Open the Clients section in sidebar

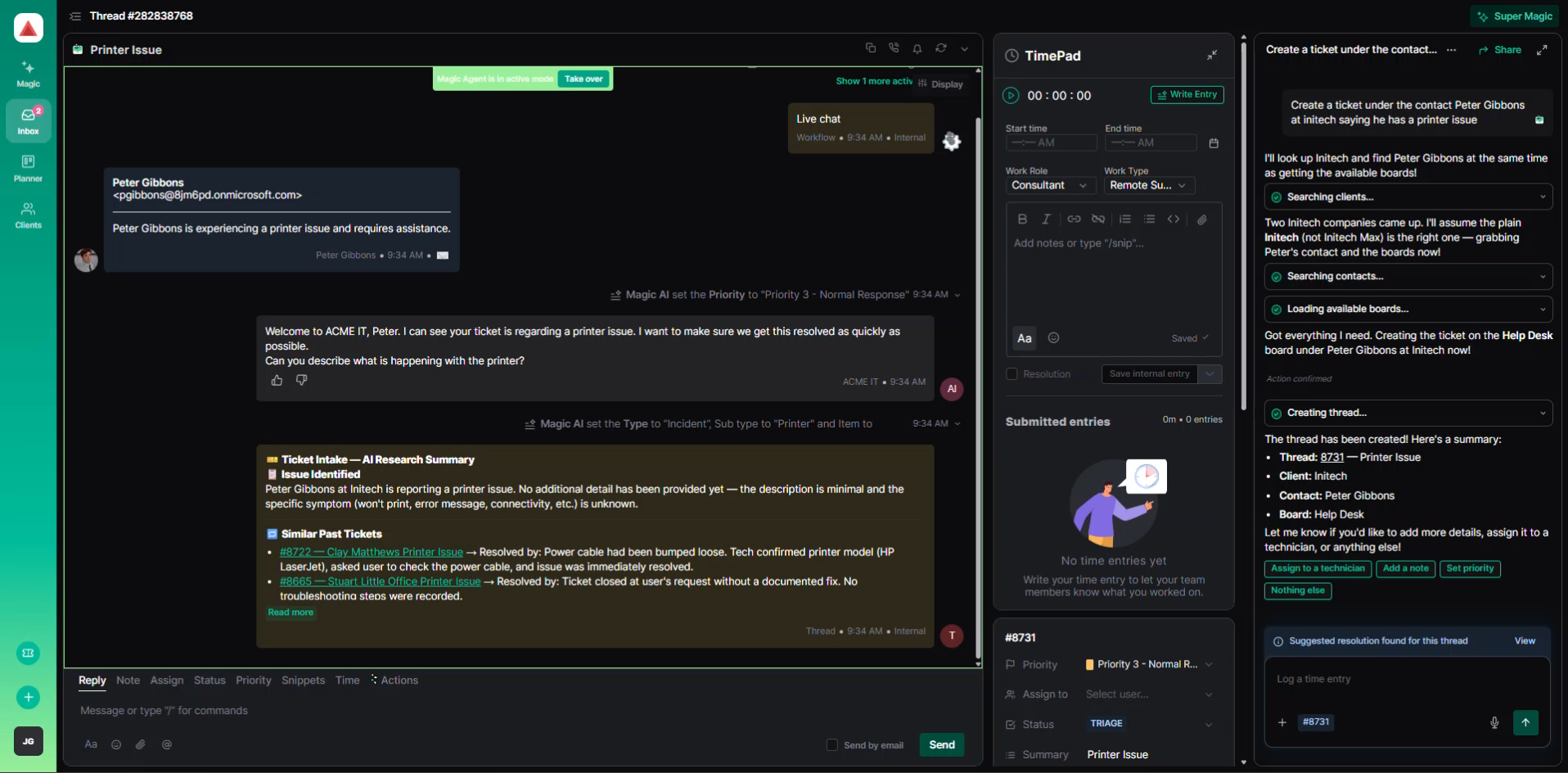coord(28,215)
